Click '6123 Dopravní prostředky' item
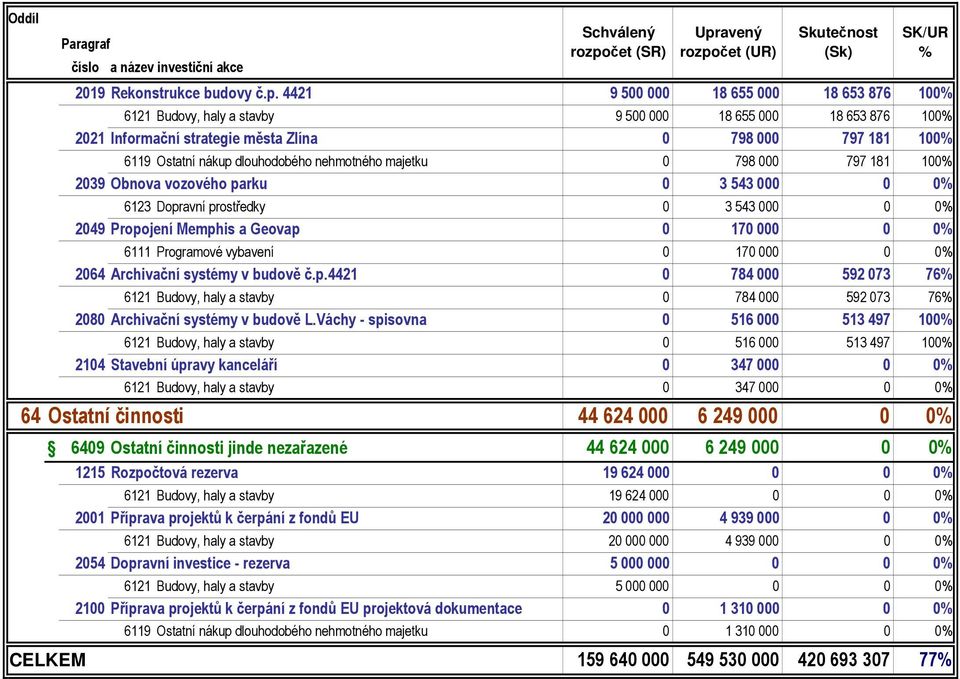960x679 pixels. click(194, 207)
